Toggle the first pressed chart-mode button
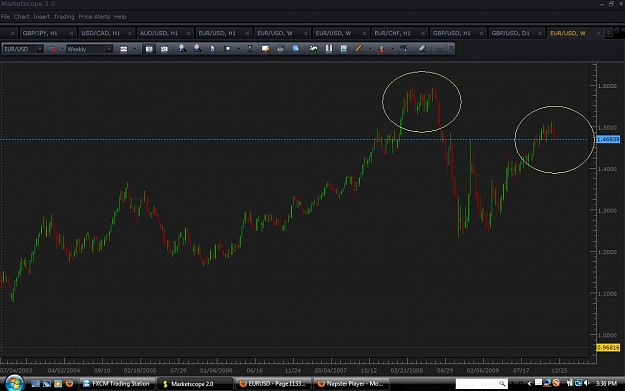 tap(149, 49)
